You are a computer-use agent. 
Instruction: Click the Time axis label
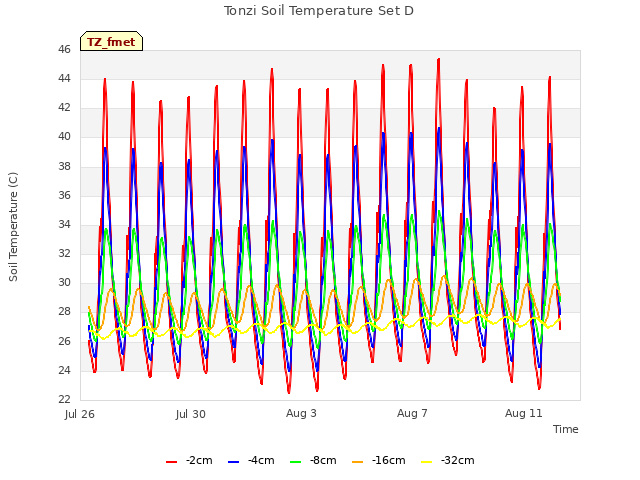(566, 429)
